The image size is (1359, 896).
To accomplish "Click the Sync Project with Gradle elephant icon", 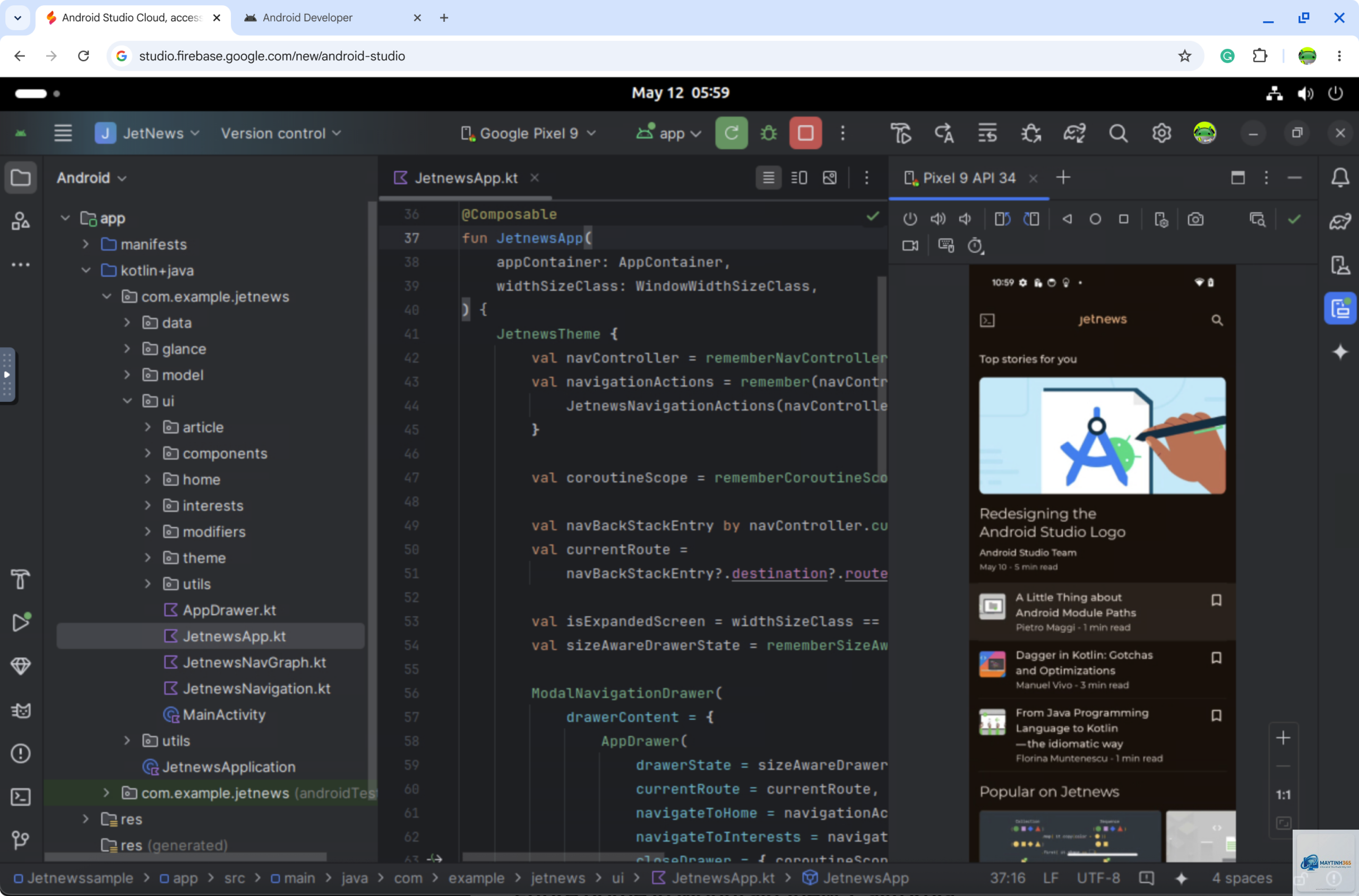I will (x=1074, y=133).
